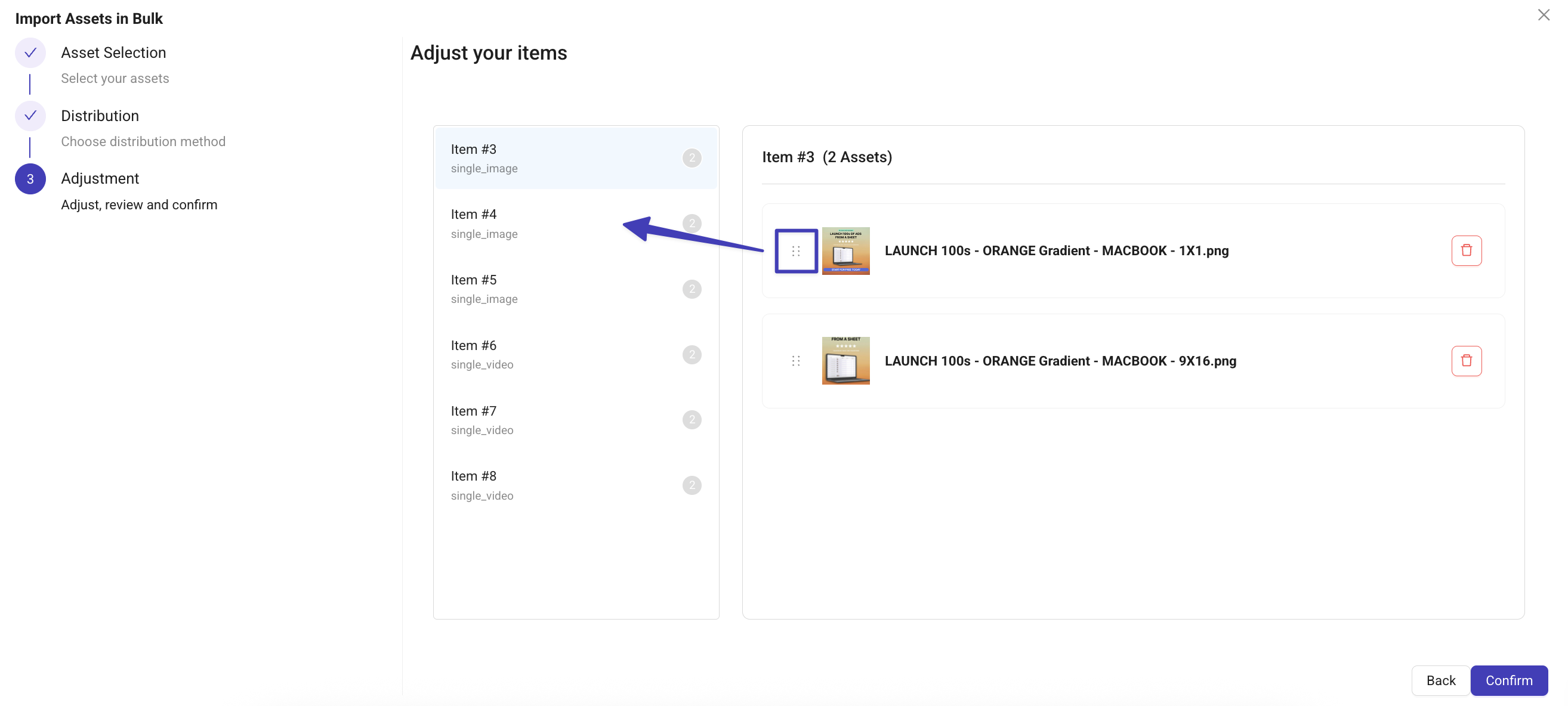Delete the MACBOOK 9X16.png asset

tap(1466, 361)
